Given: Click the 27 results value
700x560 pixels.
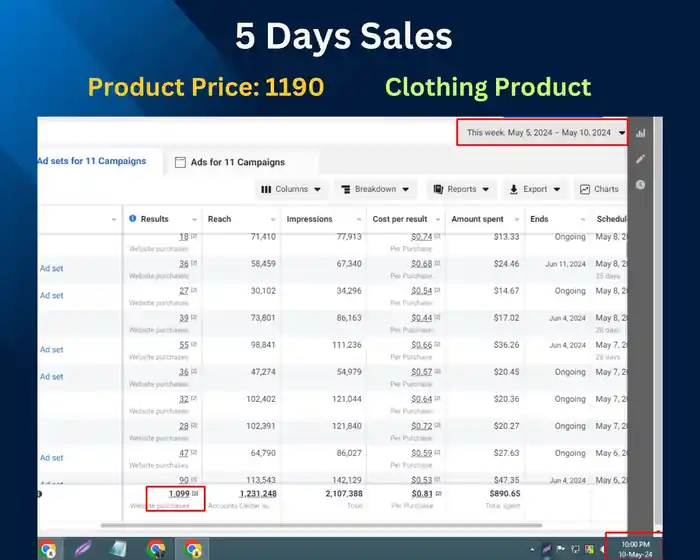Looking at the screenshot, I should pos(184,291).
